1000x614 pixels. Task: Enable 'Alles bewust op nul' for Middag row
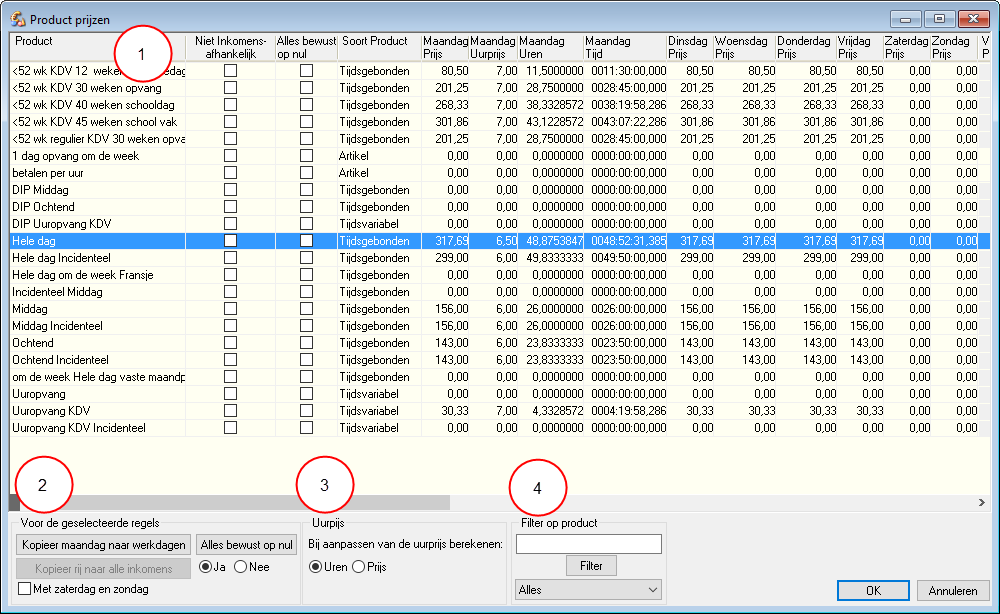[306, 309]
